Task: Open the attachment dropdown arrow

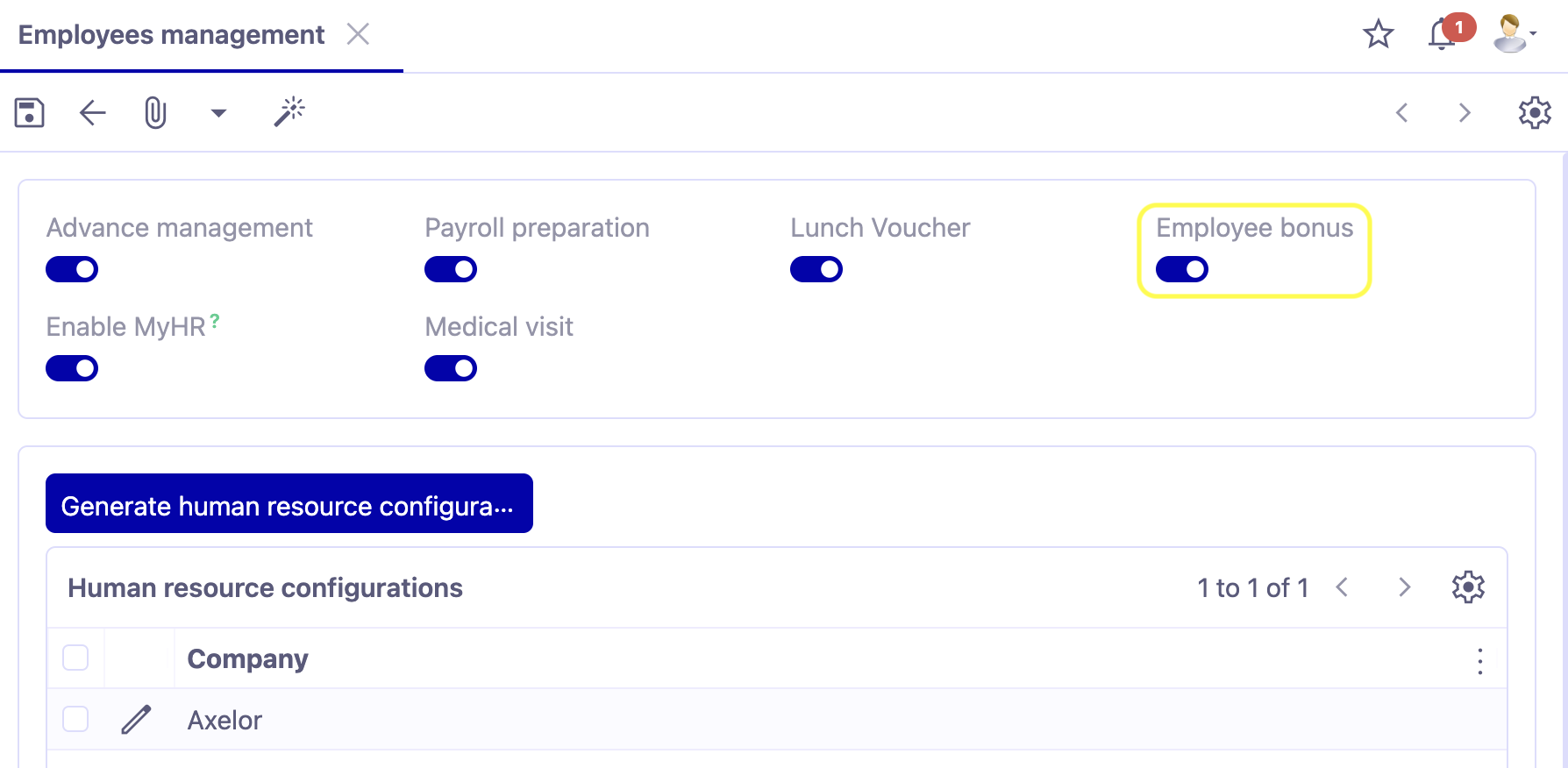Action: click(217, 112)
